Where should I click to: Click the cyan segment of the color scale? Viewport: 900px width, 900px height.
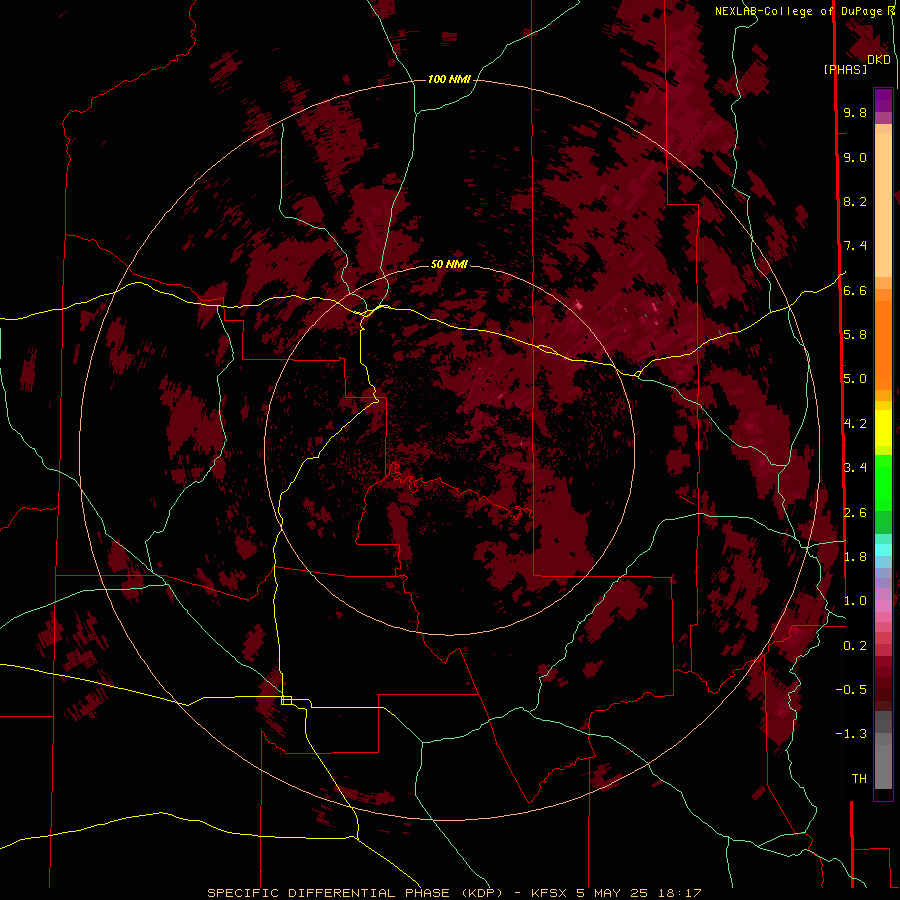pyautogui.click(x=883, y=550)
